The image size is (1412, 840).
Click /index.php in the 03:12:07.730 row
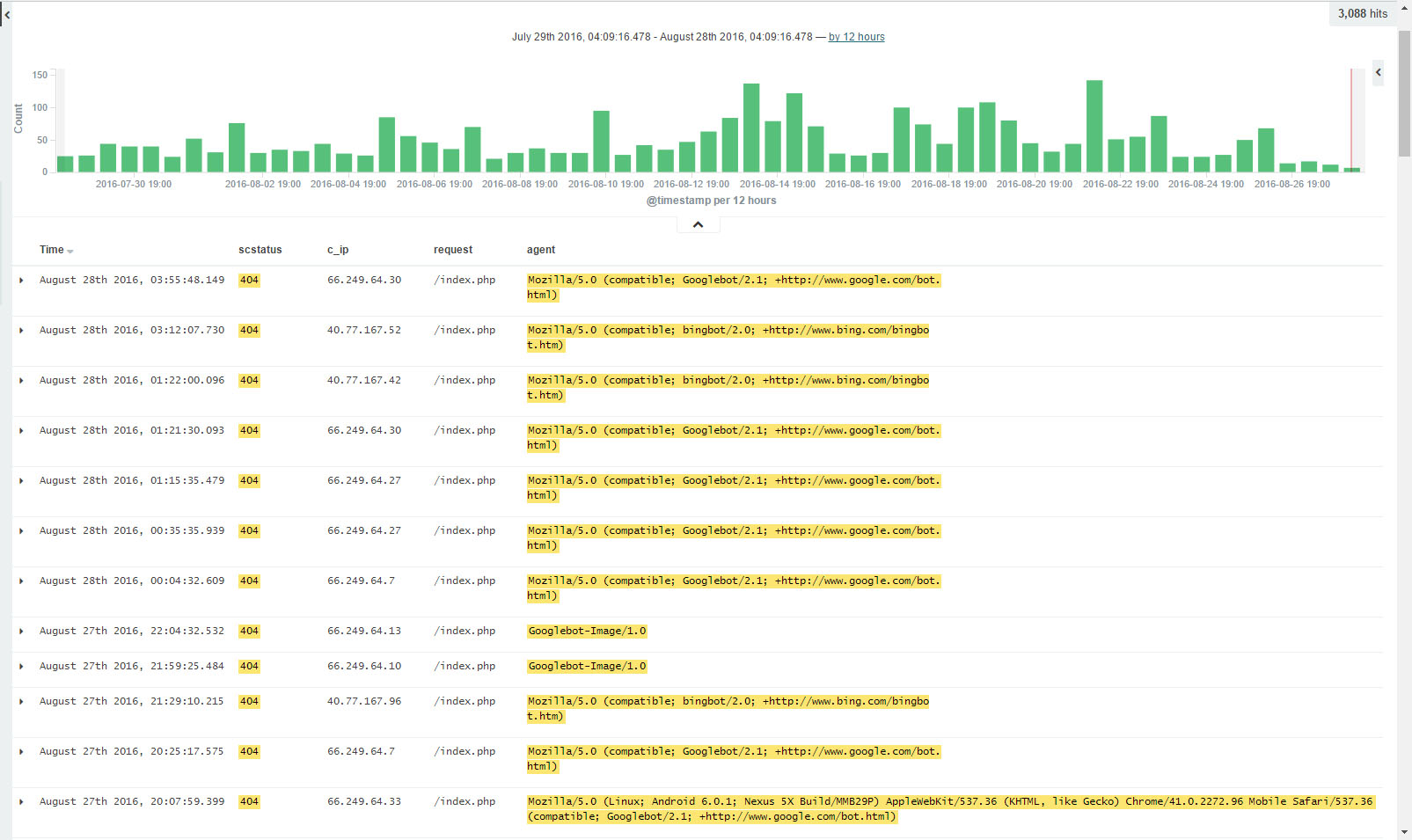pos(465,330)
